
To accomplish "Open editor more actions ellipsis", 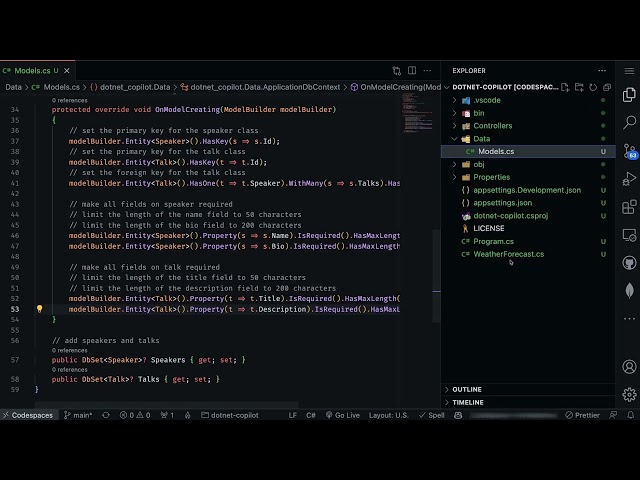I will pyautogui.click(x=427, y=71).
